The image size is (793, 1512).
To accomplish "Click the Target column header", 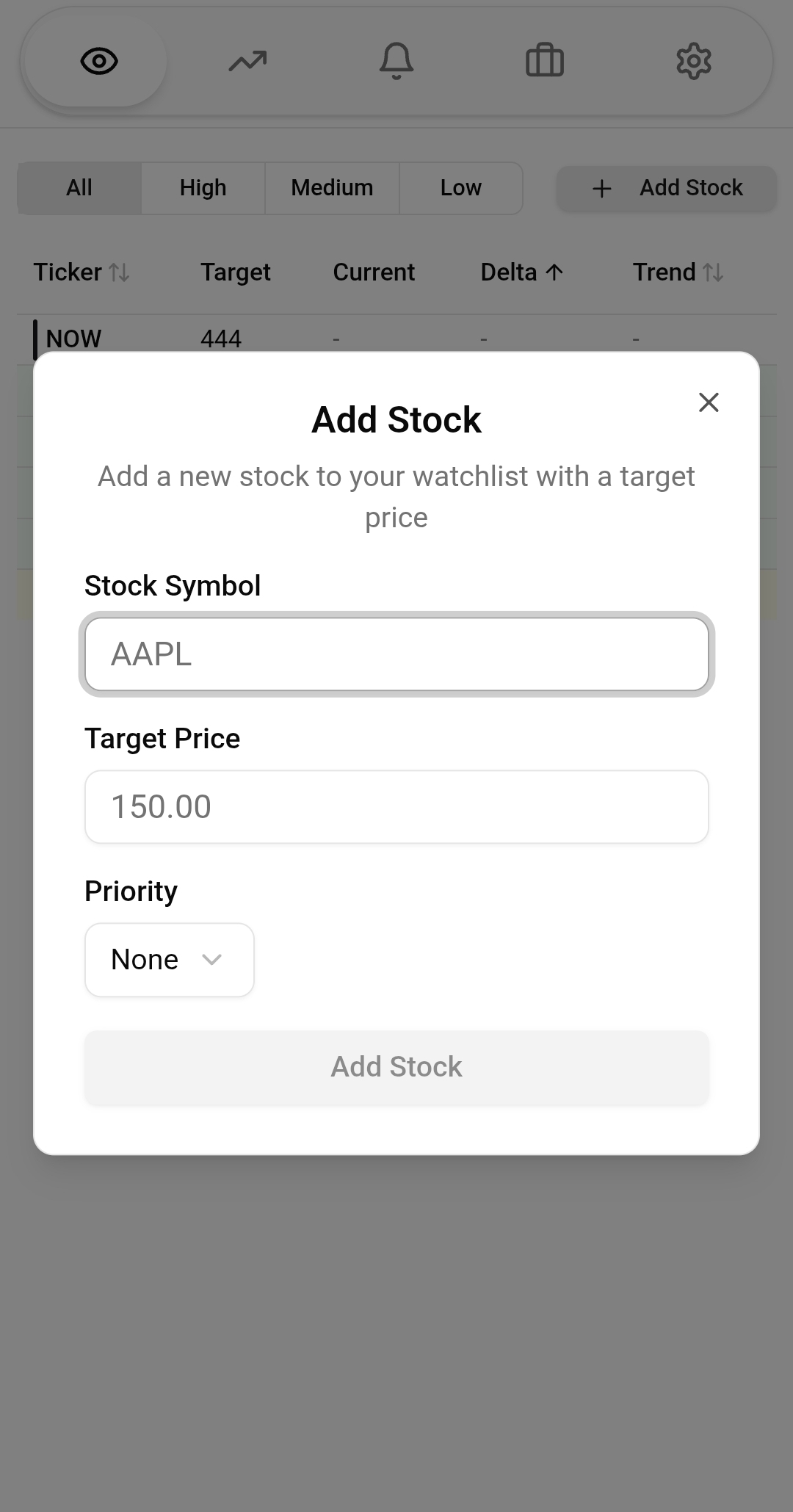I will [235, 272].
